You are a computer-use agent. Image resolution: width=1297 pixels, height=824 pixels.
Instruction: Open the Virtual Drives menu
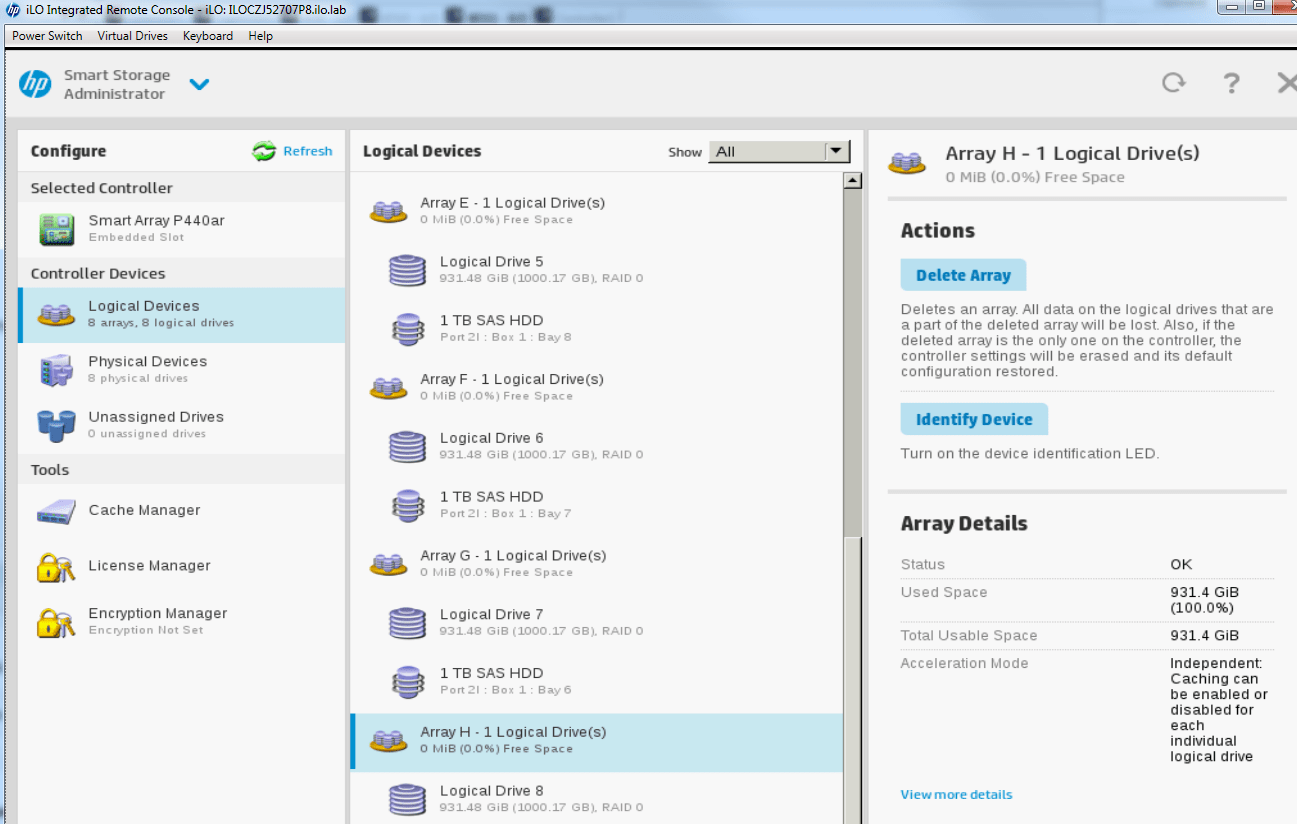pyautogui.click(x=132, y=36)
